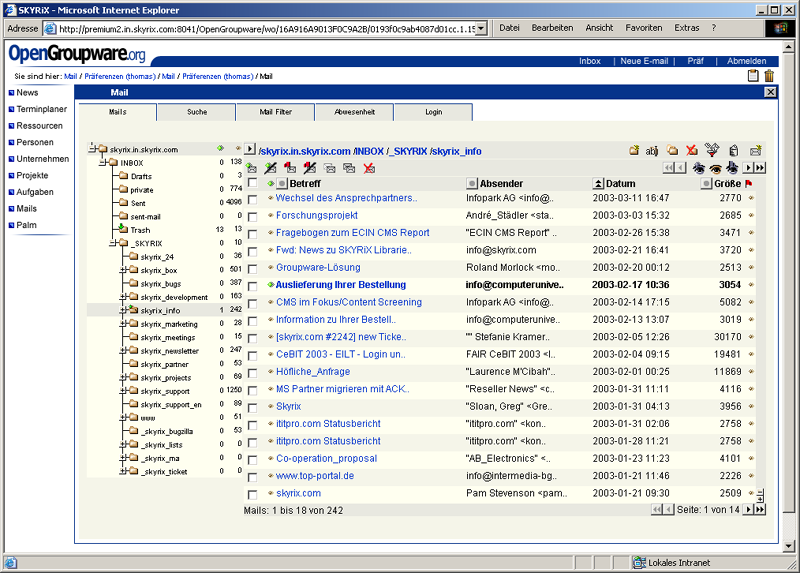Viewport: 800px width, 573px height.
Task: Click the crossed-out green envelope icon
Action: (x=270, y=168)
